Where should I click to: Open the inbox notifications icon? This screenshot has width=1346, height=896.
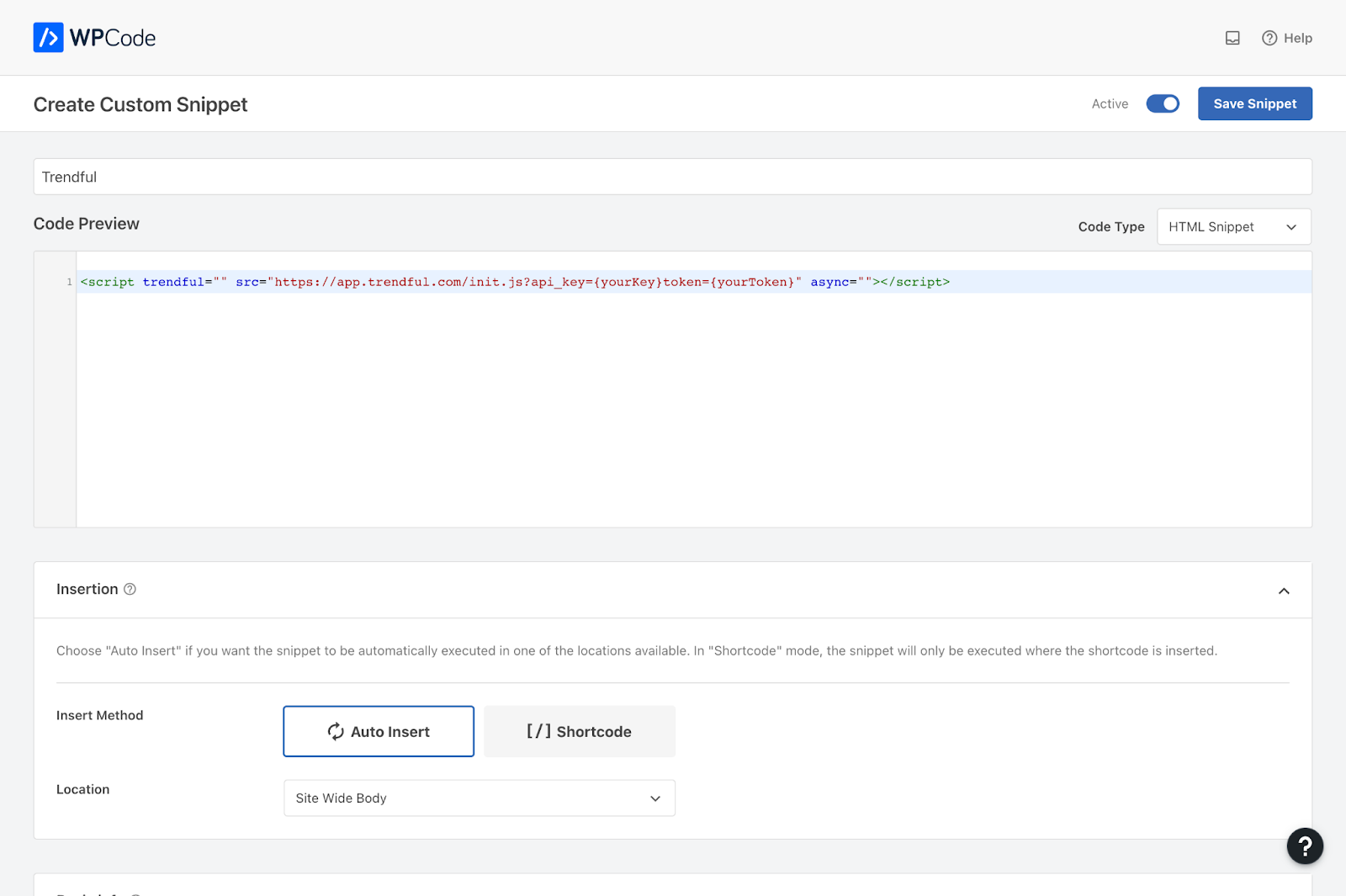1232,38
